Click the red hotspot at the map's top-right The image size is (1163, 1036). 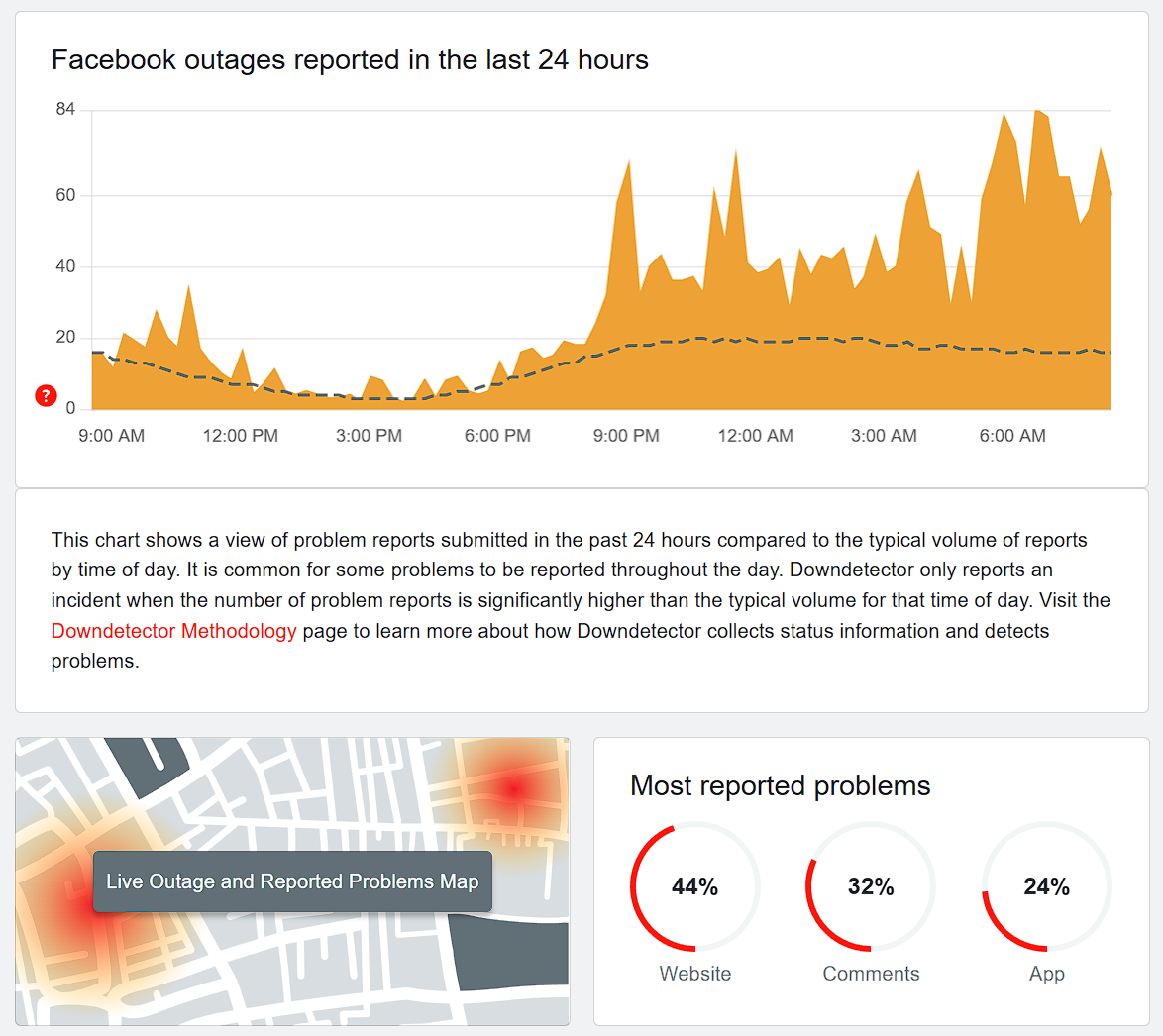513,788
